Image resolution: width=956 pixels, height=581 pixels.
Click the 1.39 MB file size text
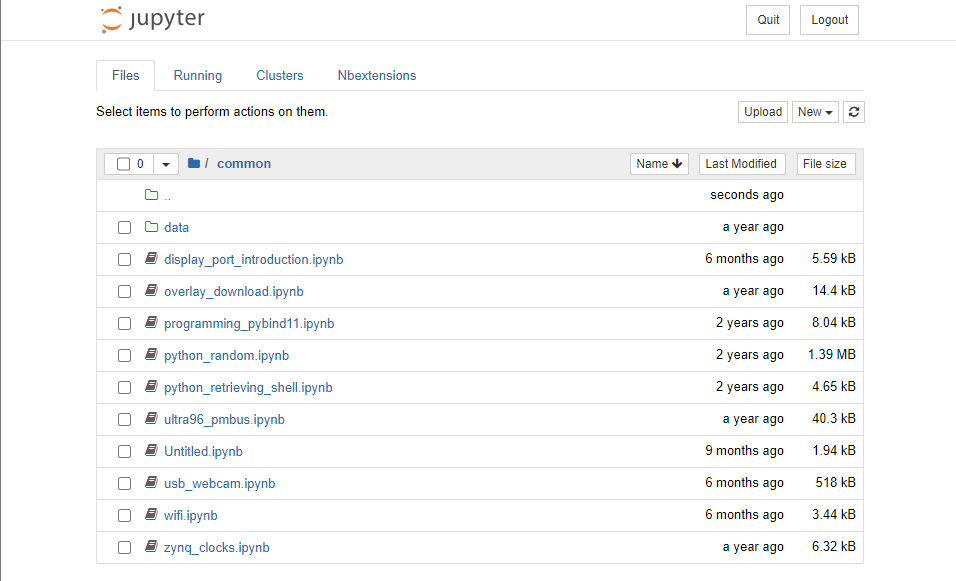(832, 355)
